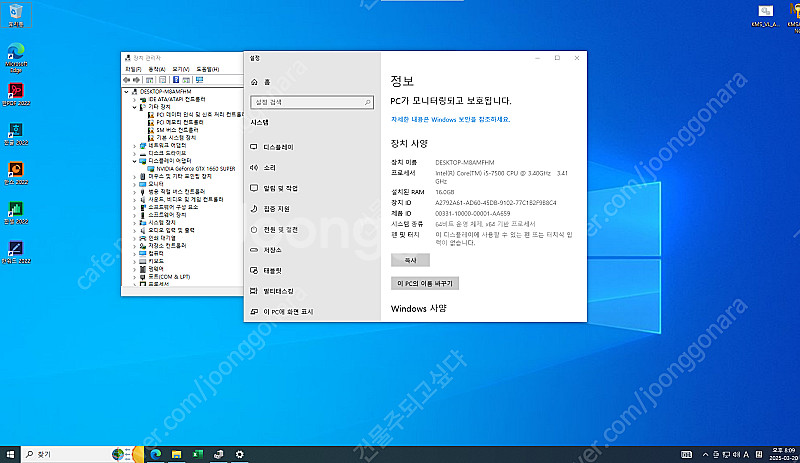Collapse the DESKTOP-M8AMFHM root node
The height and width of the screenshot is (463, 800).
[127, 92]
